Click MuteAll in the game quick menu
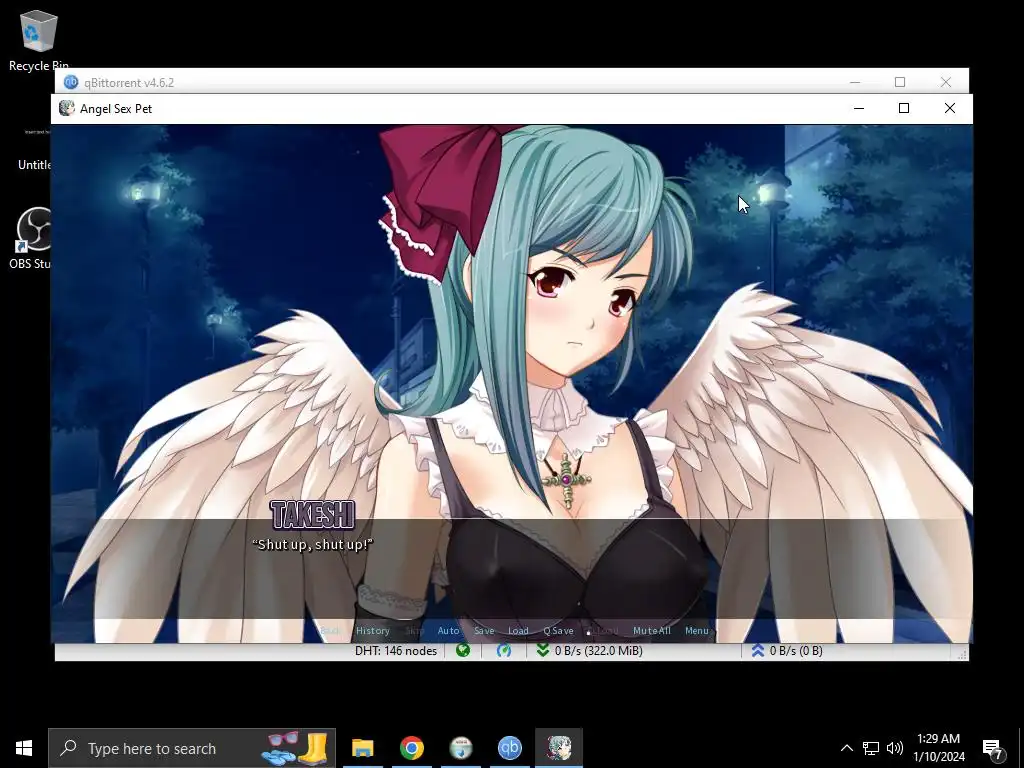Viewport: 1024px width, 768px height. [x=652, y=631]
